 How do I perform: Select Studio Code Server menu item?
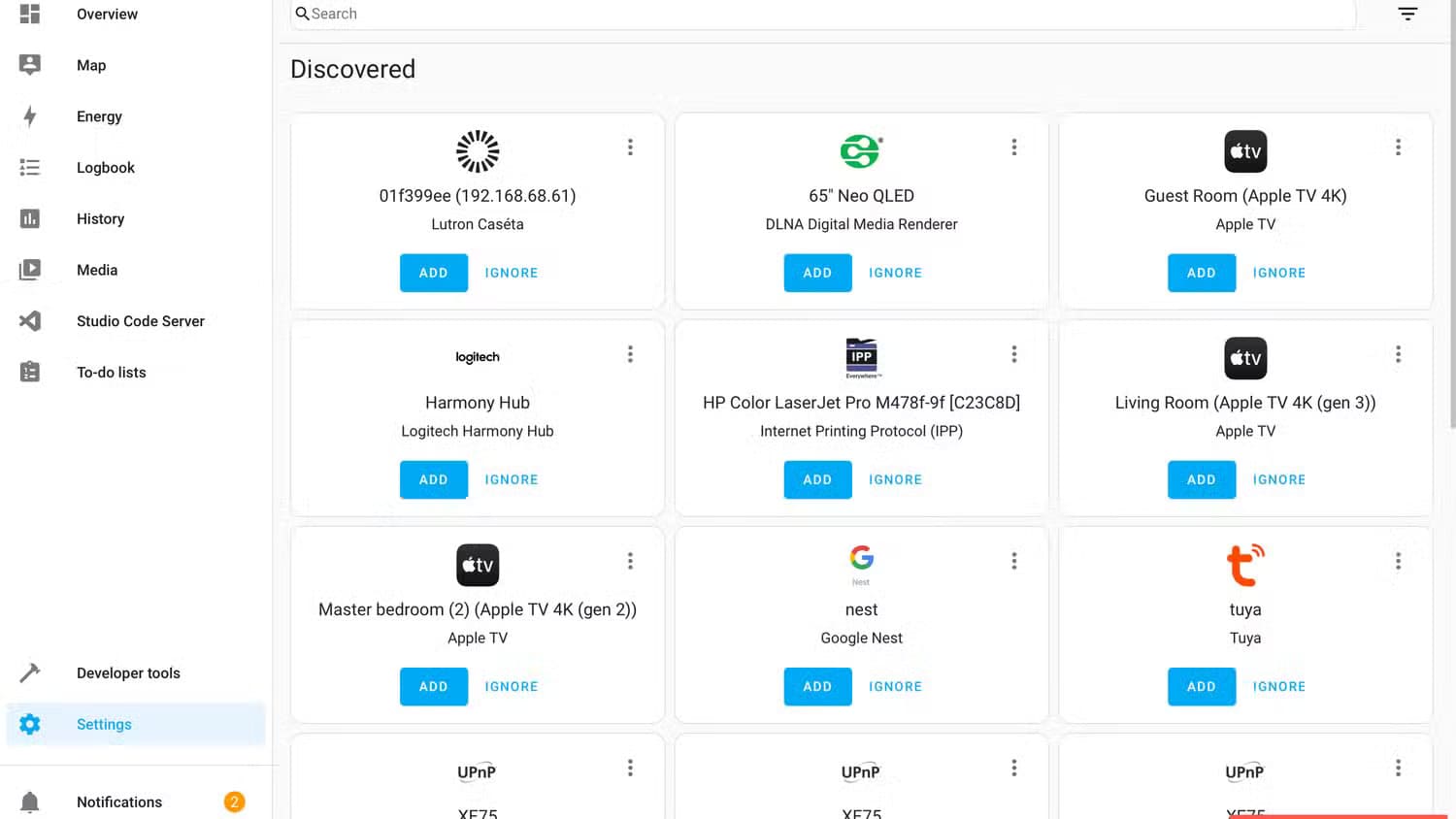point(135,321)
